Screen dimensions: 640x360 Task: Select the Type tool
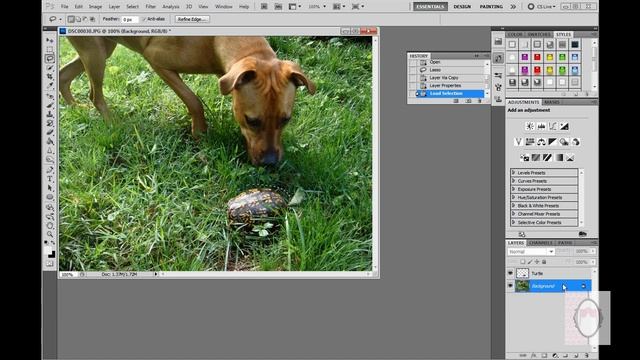49,179
